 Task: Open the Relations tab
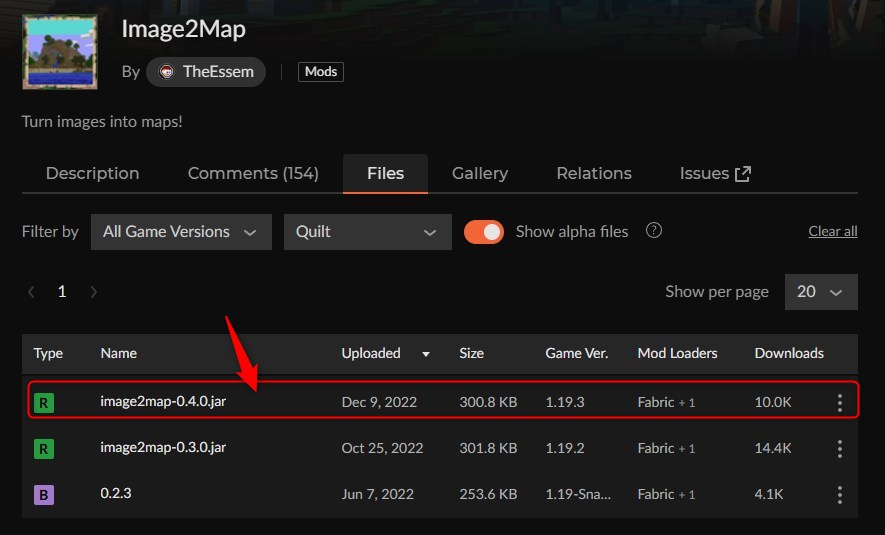point(594,173)
